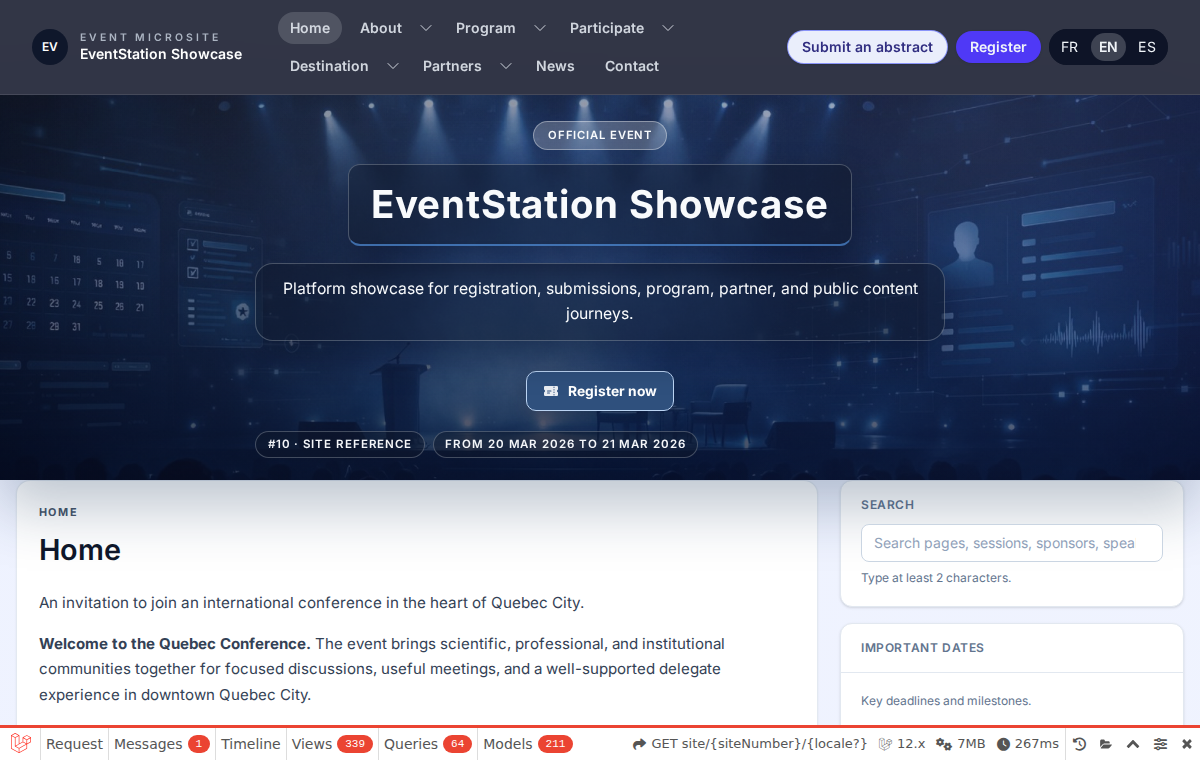The height and width of the screenshot is (760, 1200).
Task: Click the Laravel logo in debug bar
Action: click(x=20, y=743)
